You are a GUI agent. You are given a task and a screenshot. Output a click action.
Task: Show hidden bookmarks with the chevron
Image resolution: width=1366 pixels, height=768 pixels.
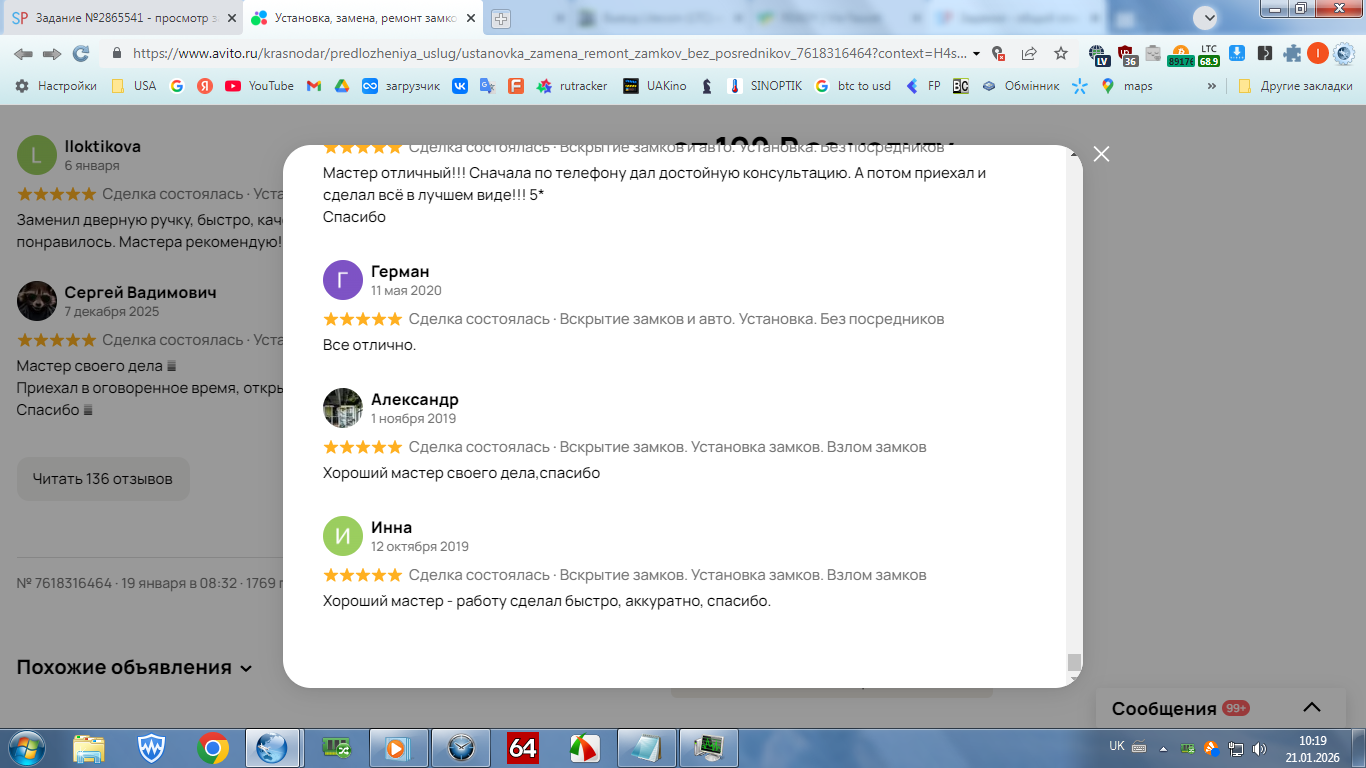(1212, 86)
